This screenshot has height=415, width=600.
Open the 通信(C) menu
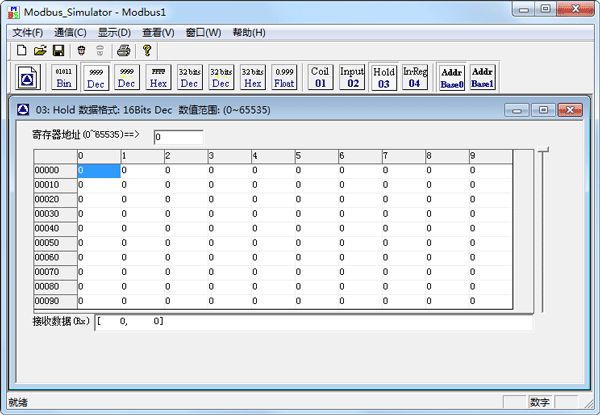[x=70, y=32]
